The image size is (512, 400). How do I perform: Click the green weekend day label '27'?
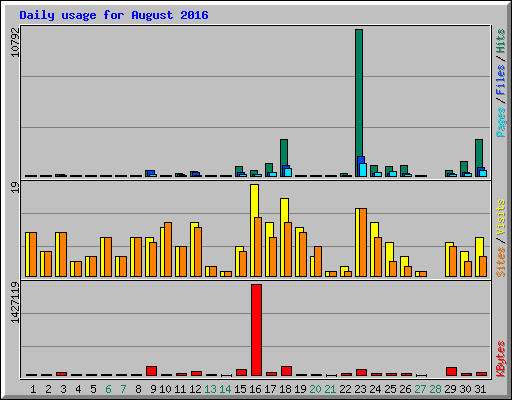(420, 389)
